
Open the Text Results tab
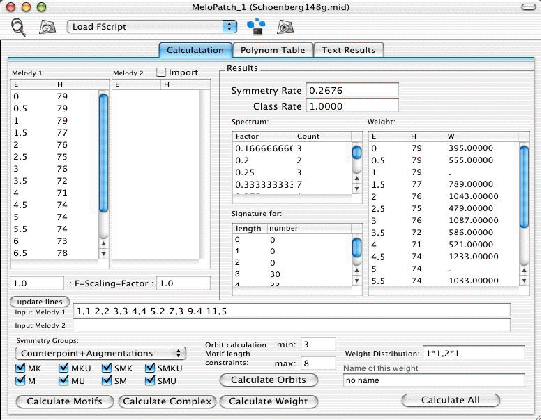pyautogui.click(x=348, y=50)
